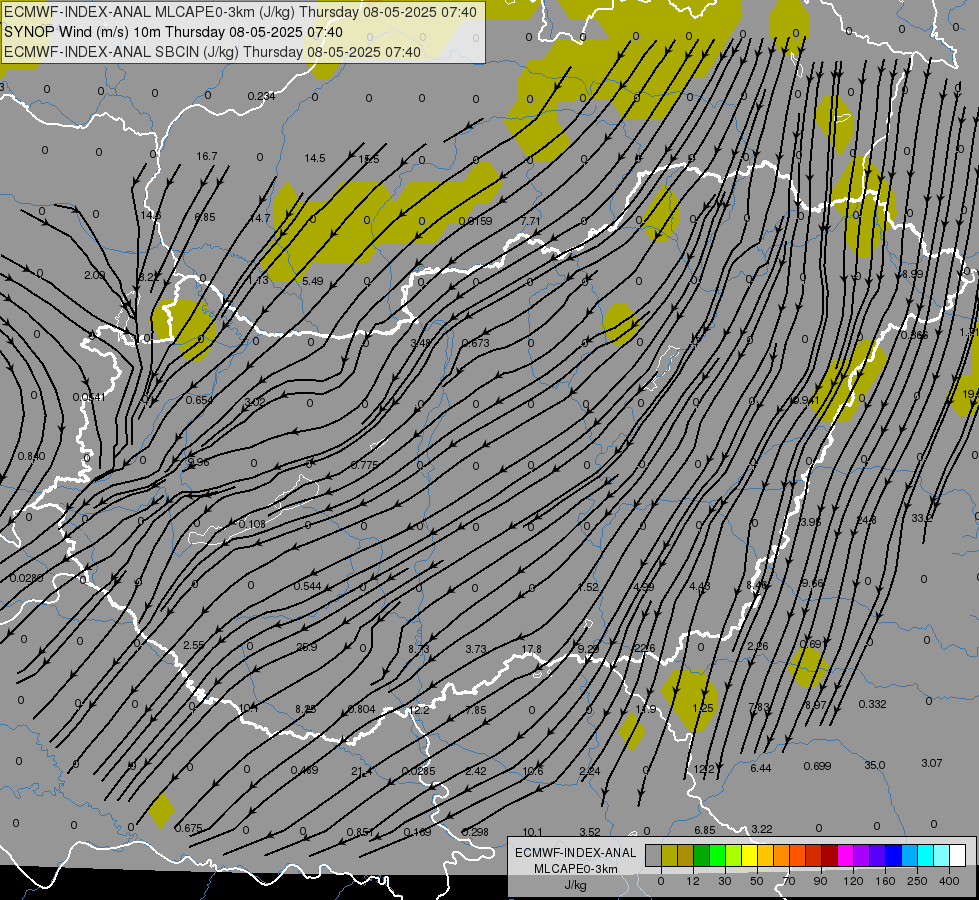Click legend scale value 250
Viewport: 979px width, 900px height.
(x=917, y=881)
